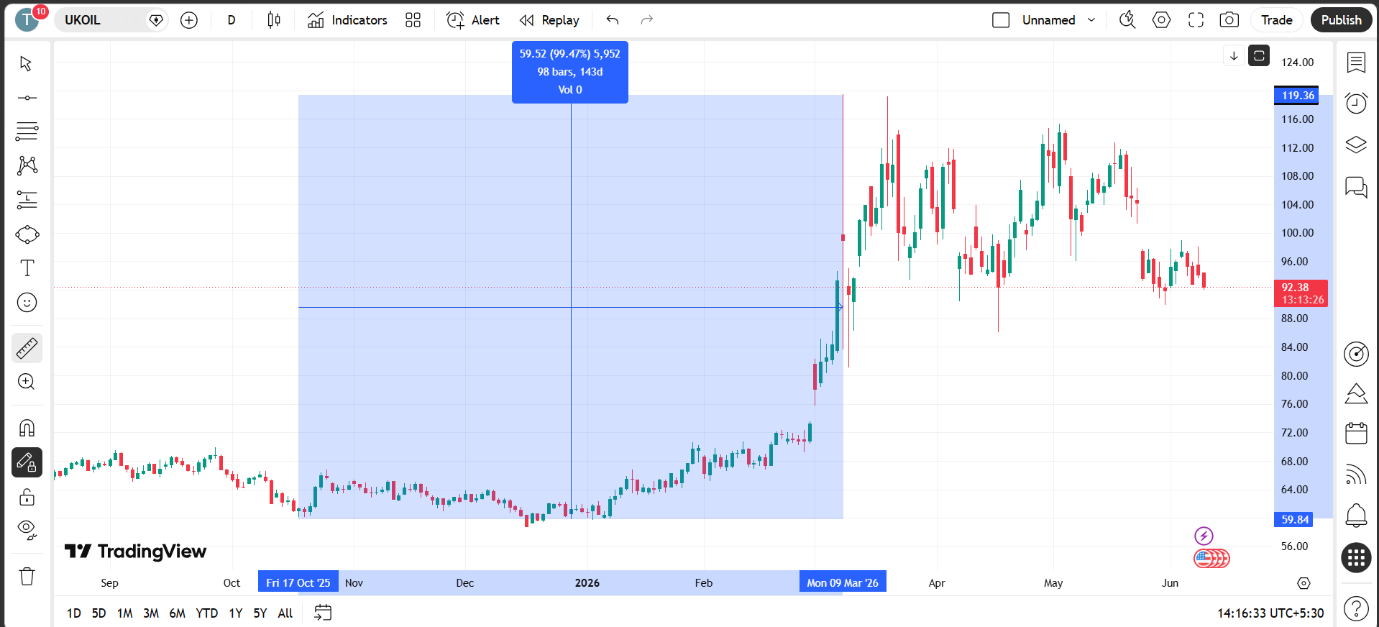This screenshot has width=1379, height=627.
Task: Remove drawings with the trash icon
Action: coord(27,576)
